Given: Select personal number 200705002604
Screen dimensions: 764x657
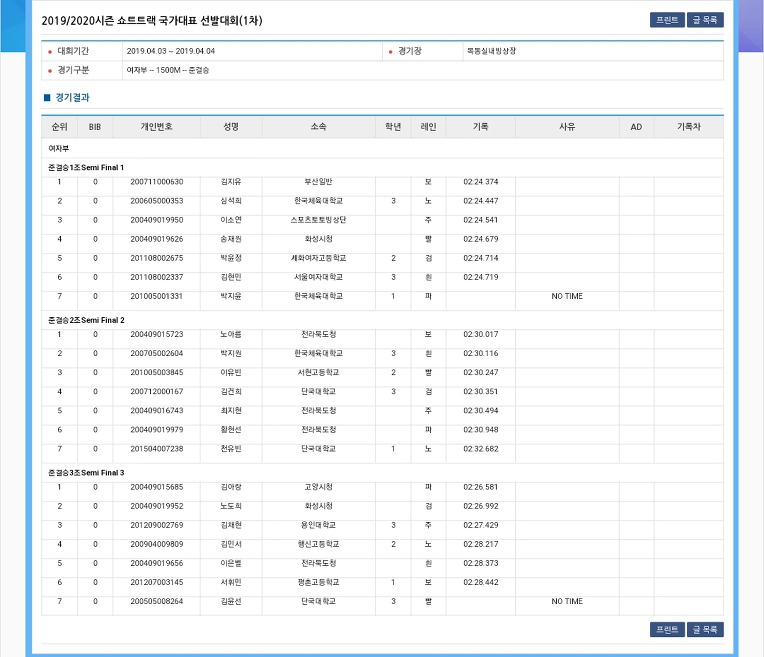Looking at the screenshot, I should coord(157,353).
